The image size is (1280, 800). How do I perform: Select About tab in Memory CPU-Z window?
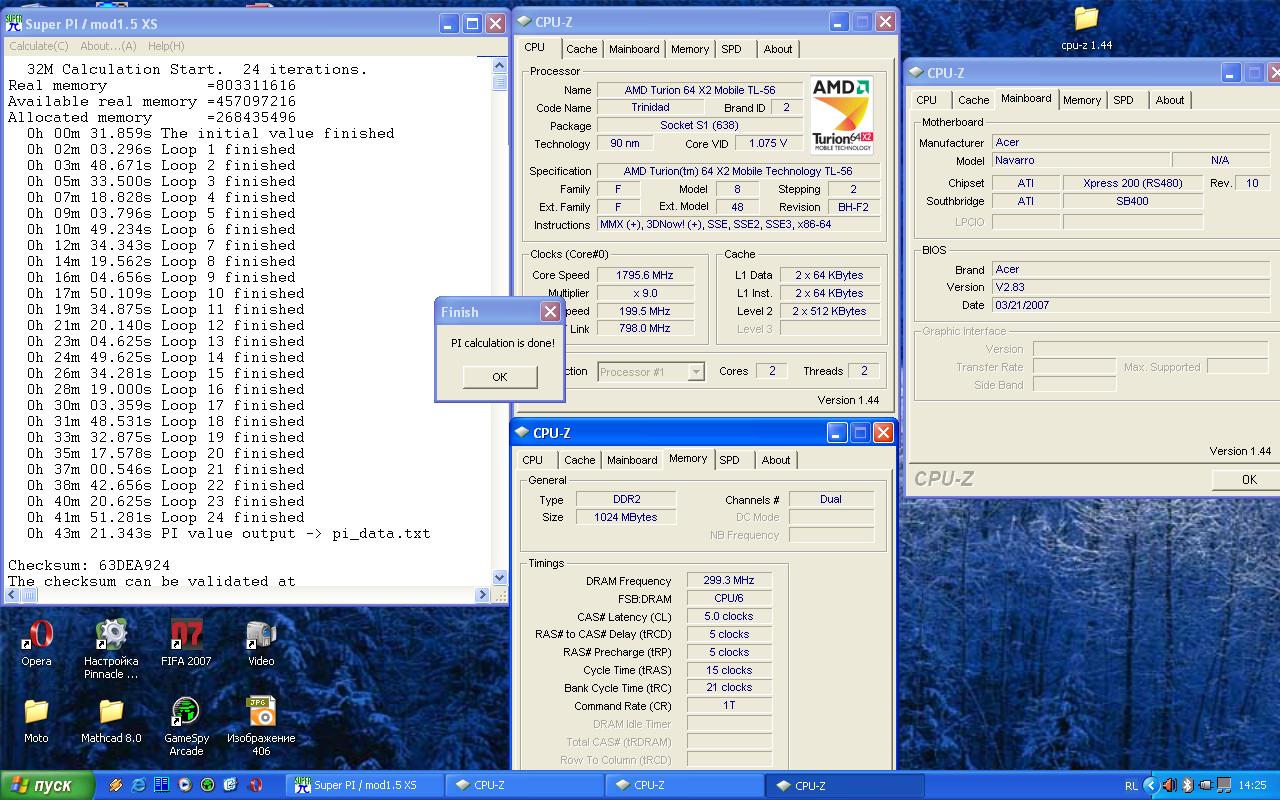click(x=776, y=460)
